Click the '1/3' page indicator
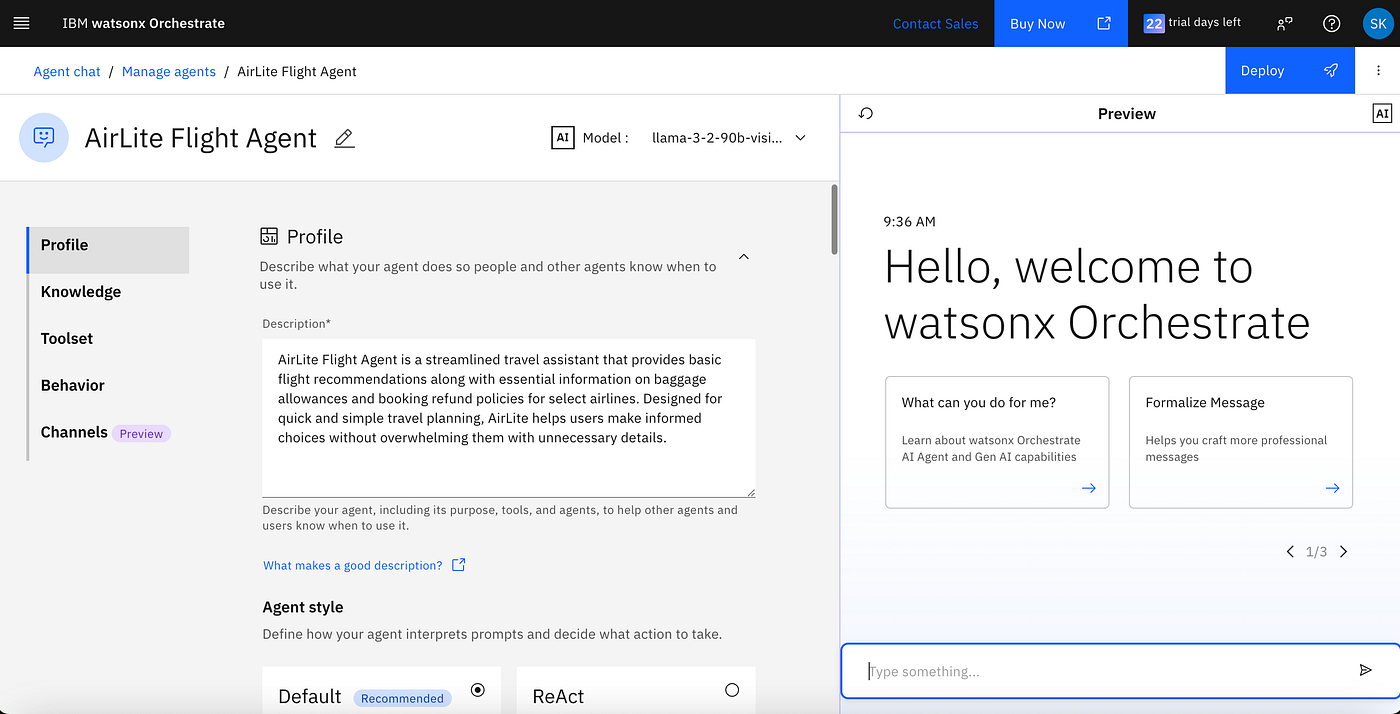 point(1316,551)
